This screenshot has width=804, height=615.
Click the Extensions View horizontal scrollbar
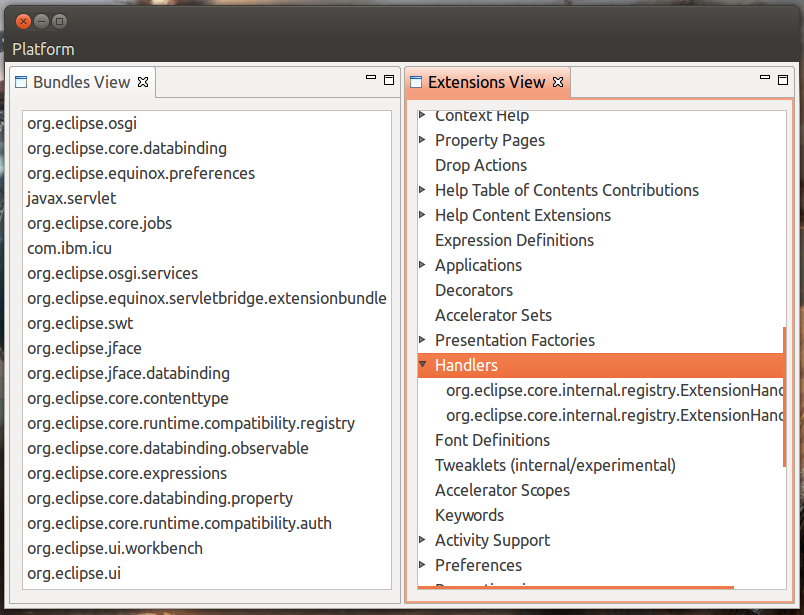576,587
